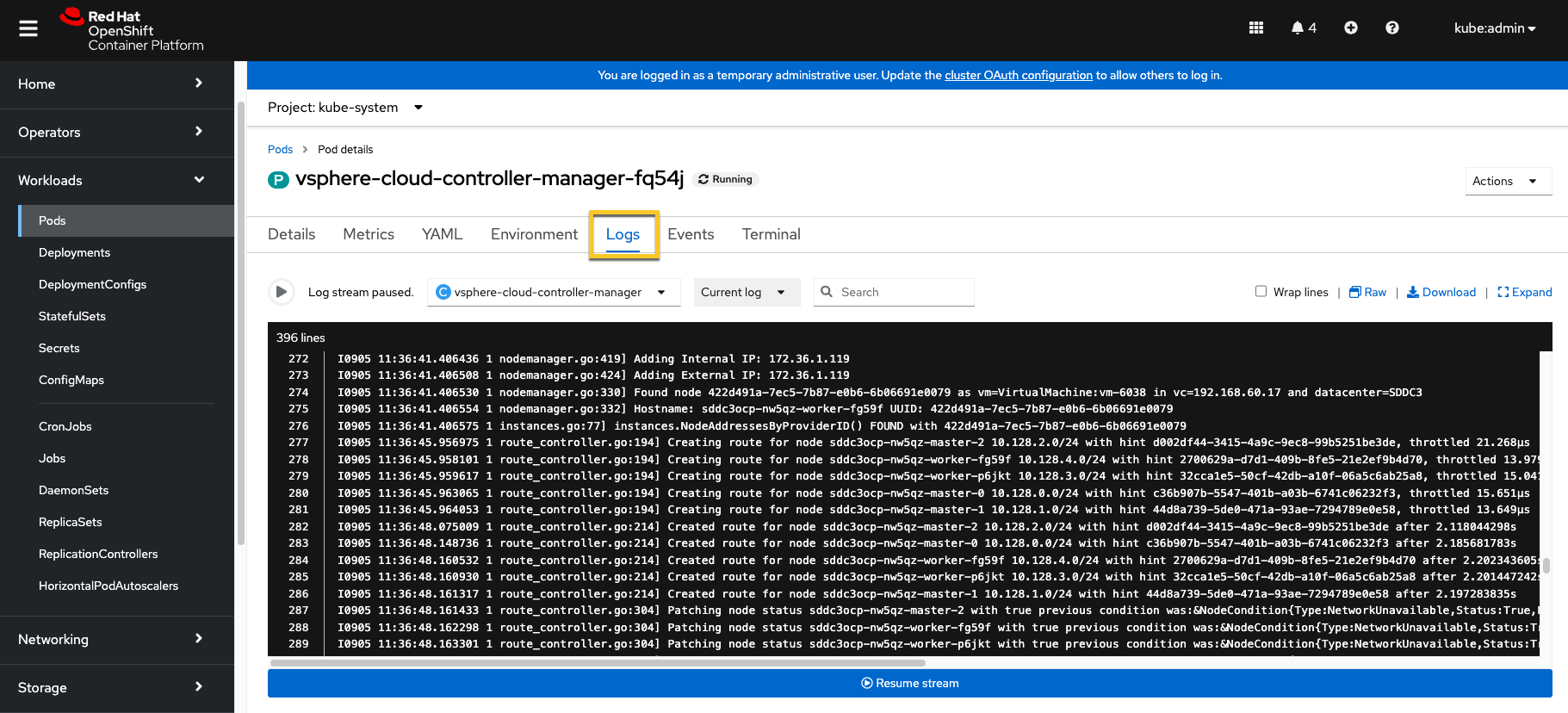The image size is (1568, 713).
Task: Open the hamburger navigation menu
Action: pos(28,28)
